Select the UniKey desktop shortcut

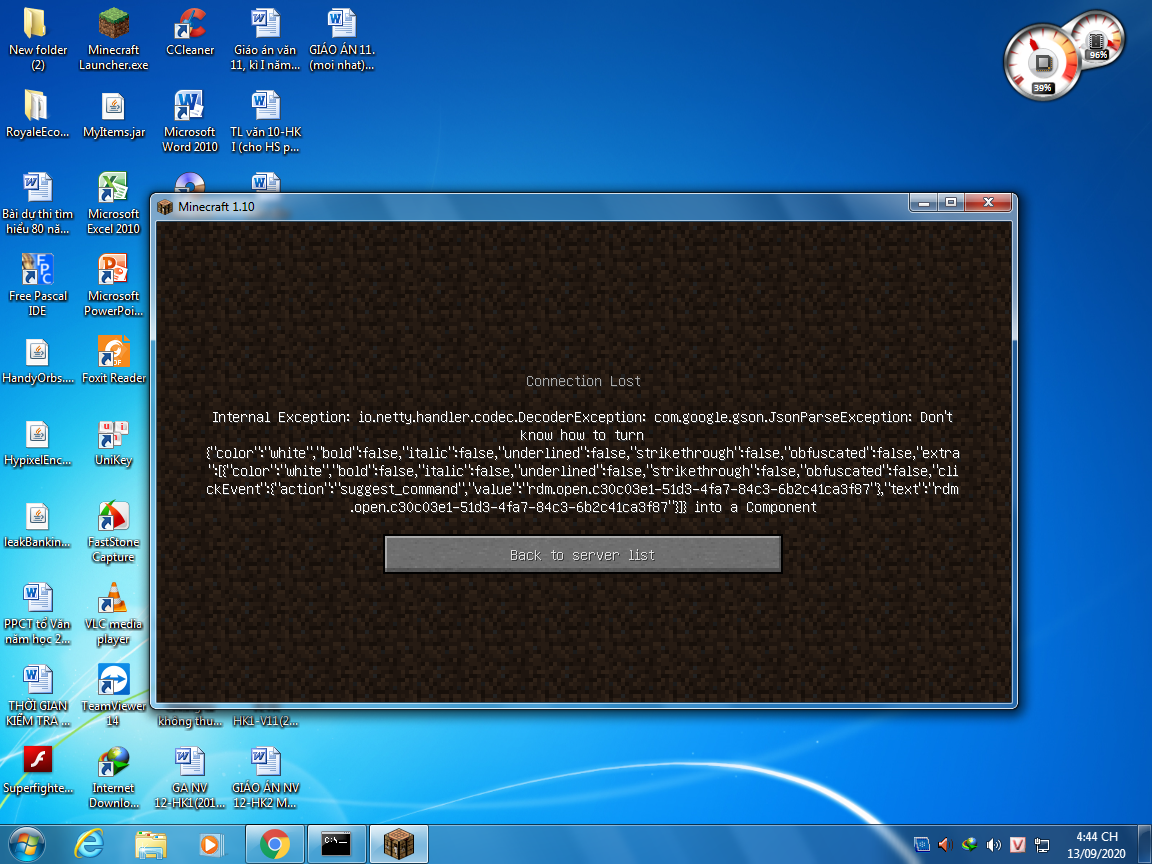(x=114, y=443)
